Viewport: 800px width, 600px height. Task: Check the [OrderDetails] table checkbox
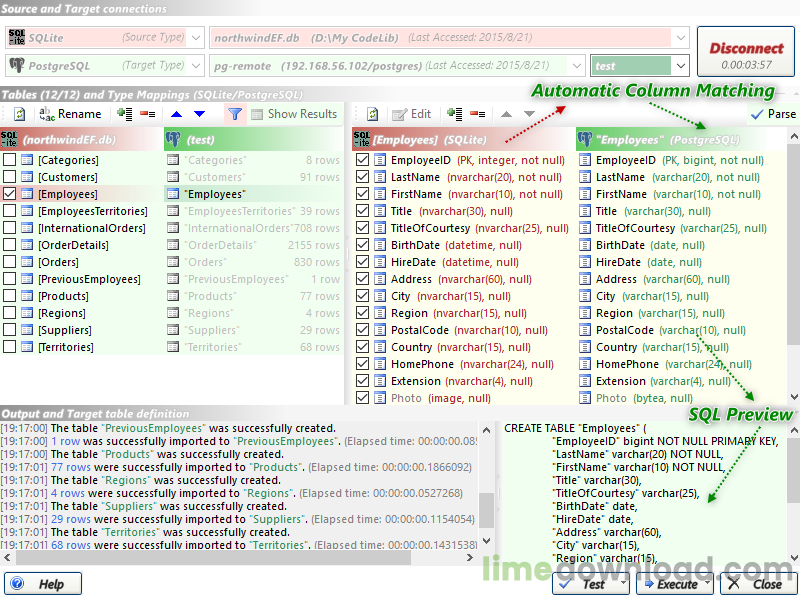pos(9,245)
